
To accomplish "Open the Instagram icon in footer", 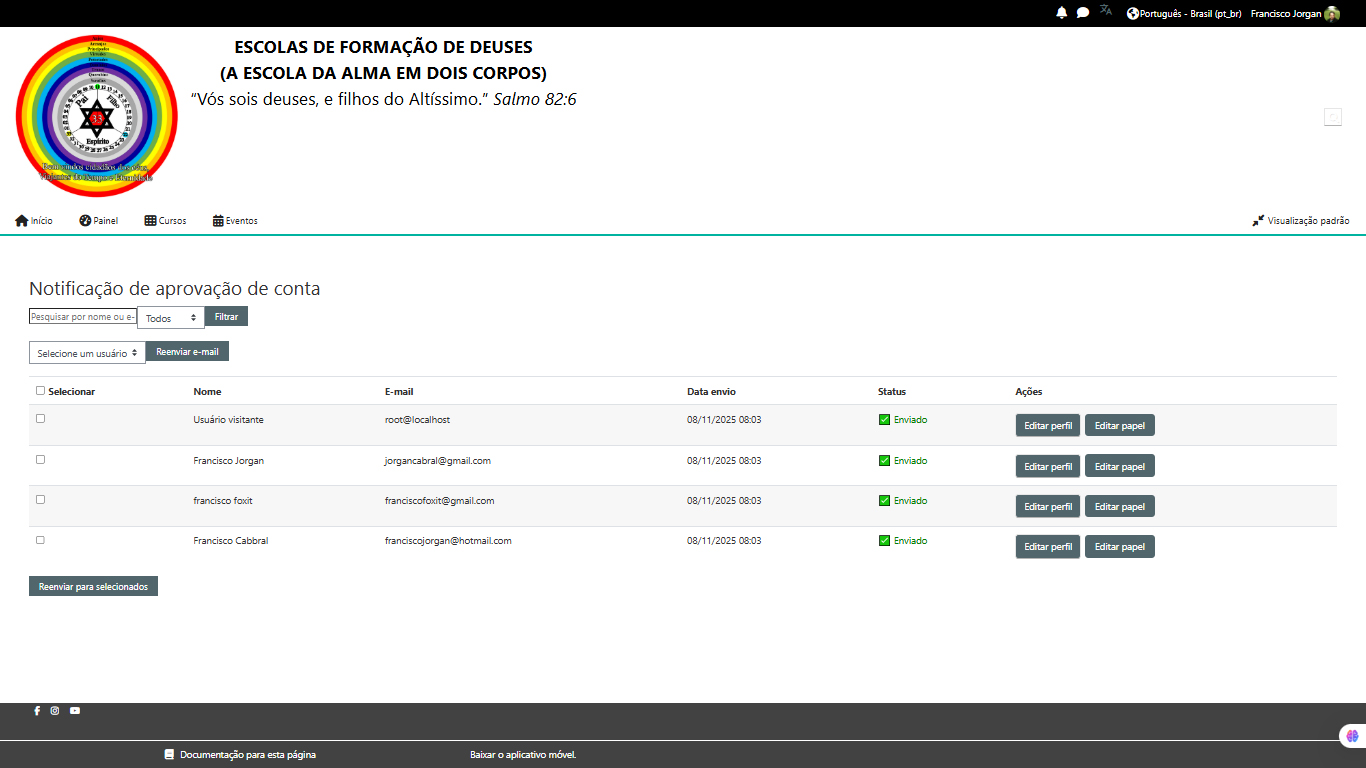I will point(55,711).
